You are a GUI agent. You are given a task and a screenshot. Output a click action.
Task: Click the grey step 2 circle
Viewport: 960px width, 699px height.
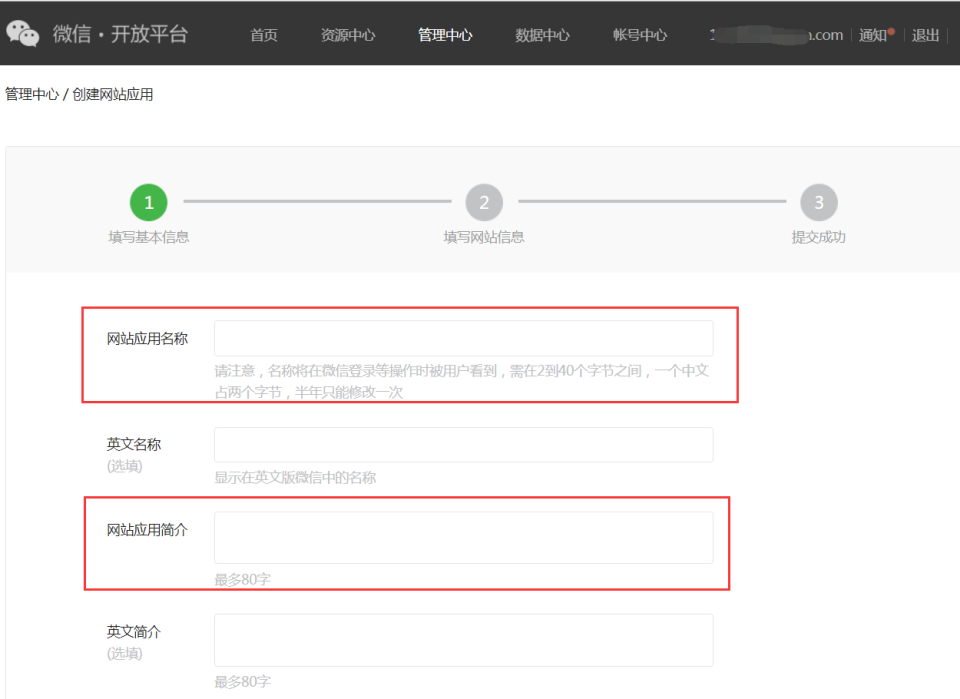[x=484, y=202]
